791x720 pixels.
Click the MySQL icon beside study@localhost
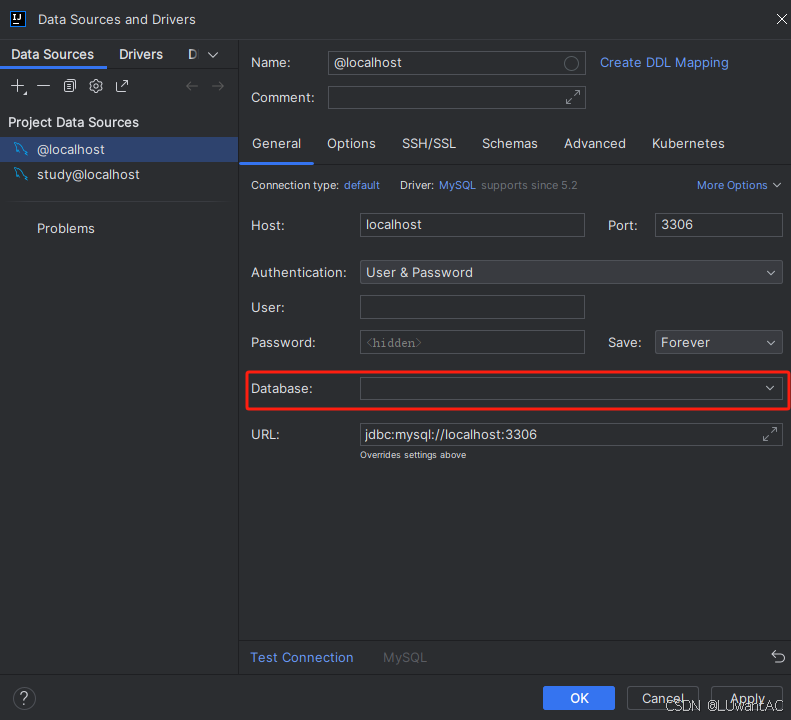pos(21,174)
